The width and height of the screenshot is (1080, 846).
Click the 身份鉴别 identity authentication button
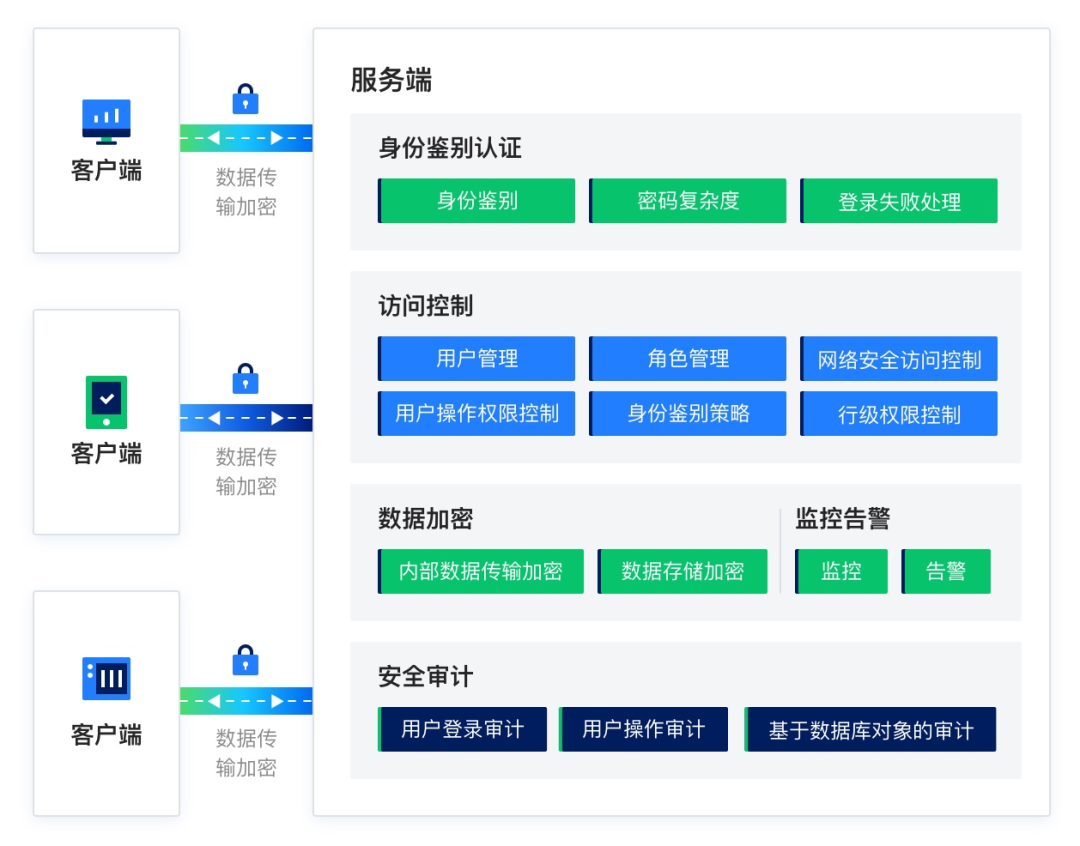[476, 200]
